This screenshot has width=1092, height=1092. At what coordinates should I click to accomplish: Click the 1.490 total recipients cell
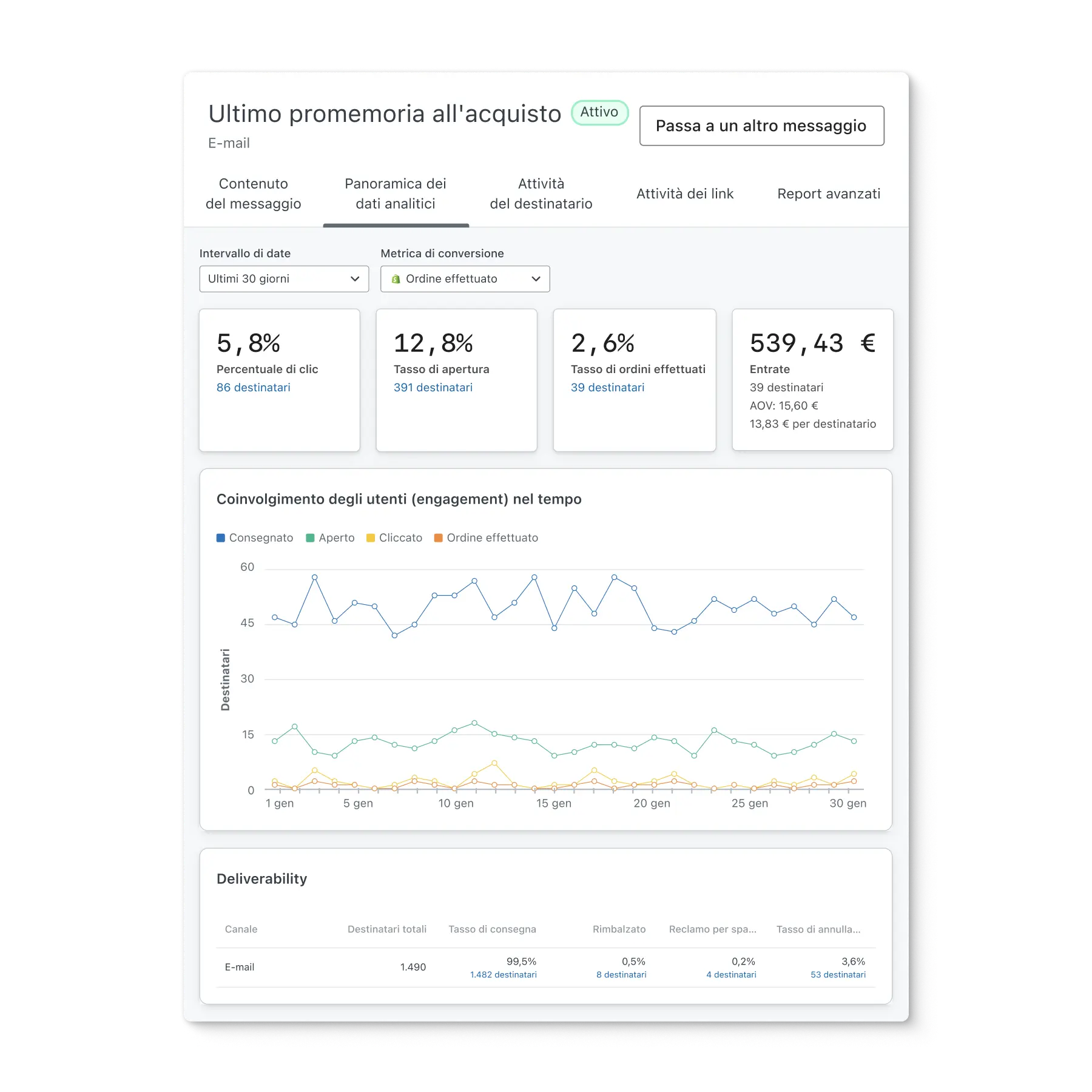click(x=413, y=967)
